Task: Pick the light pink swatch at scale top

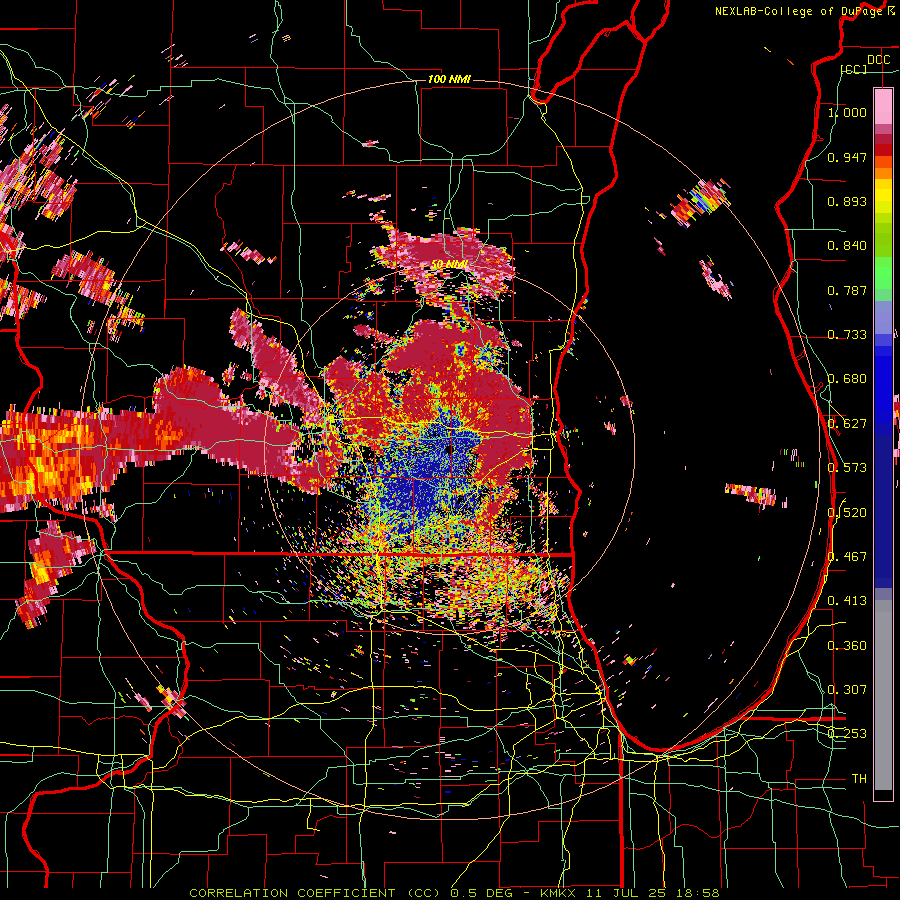Action: 883,106
